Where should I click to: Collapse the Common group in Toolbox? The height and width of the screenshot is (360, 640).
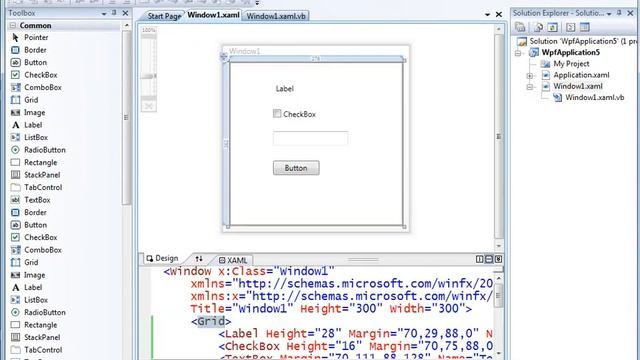coord(13,25)
